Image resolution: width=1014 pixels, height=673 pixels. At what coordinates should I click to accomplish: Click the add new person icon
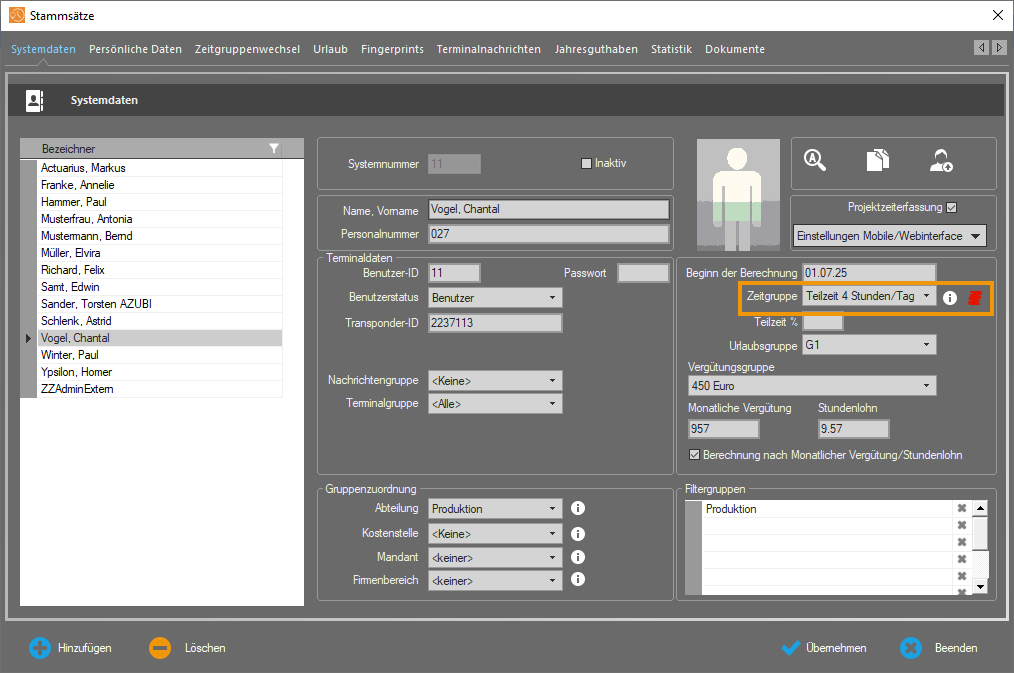(941, 161)
